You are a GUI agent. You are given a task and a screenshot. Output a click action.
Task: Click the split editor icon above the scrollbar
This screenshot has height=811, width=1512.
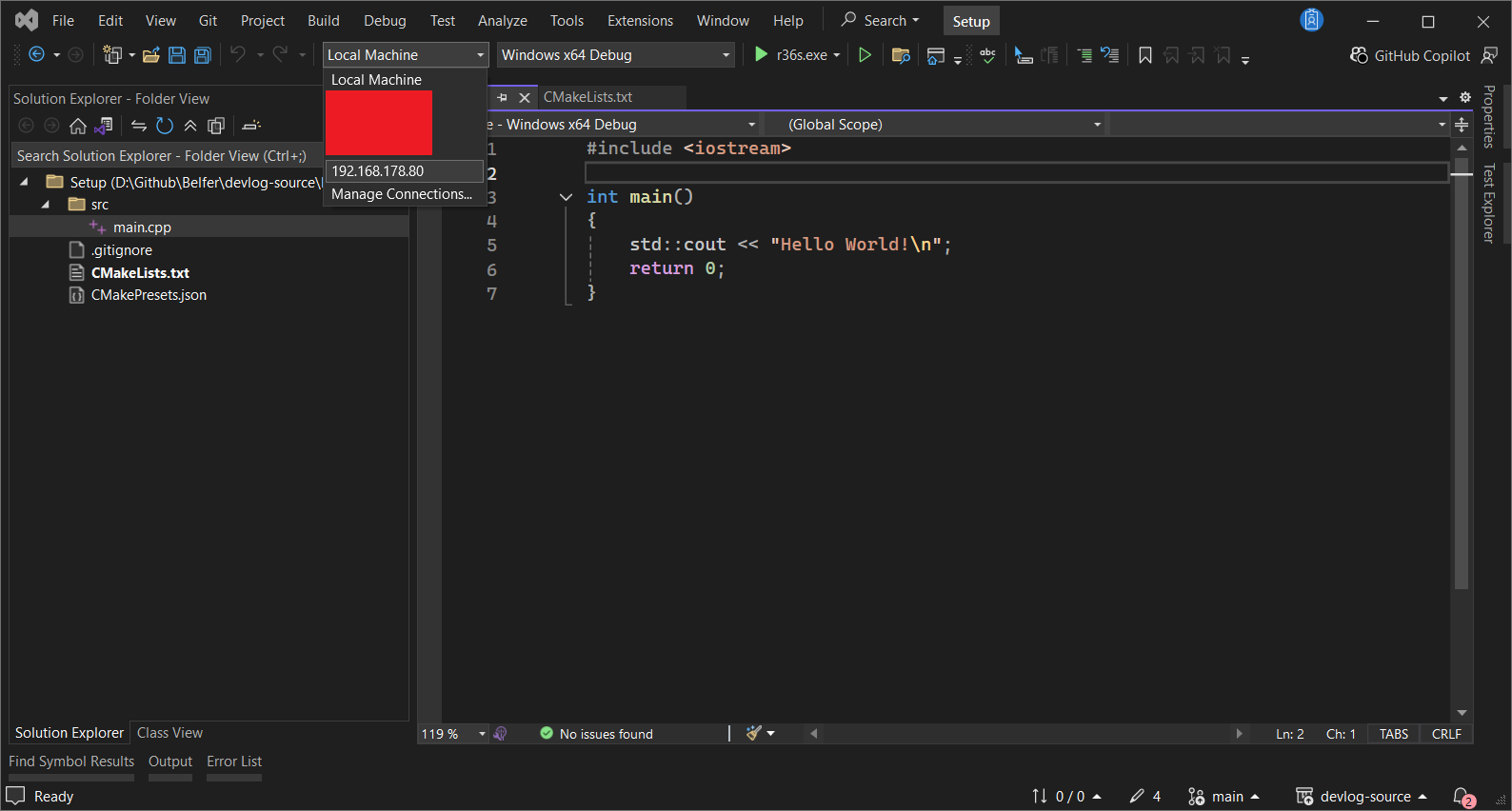(1462, 125)
